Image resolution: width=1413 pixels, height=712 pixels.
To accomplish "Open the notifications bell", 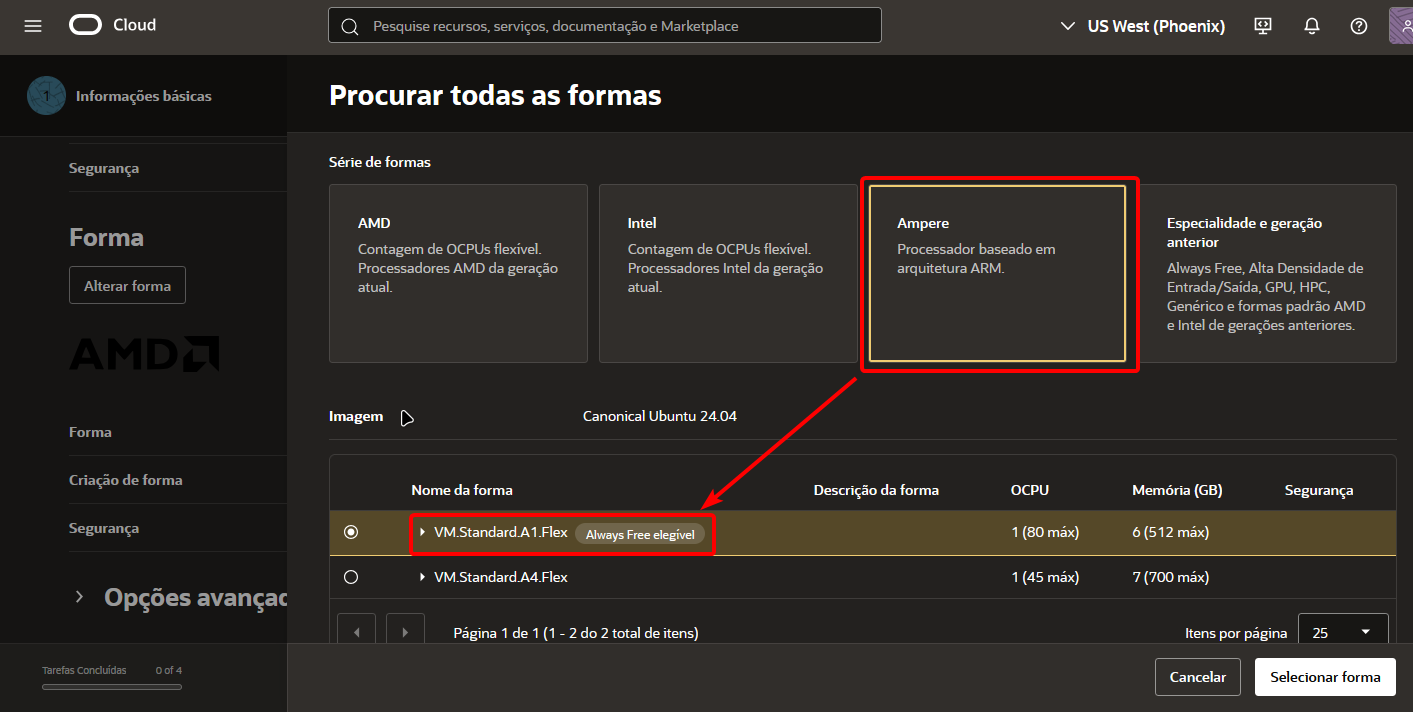I will tap(1312, 26).
